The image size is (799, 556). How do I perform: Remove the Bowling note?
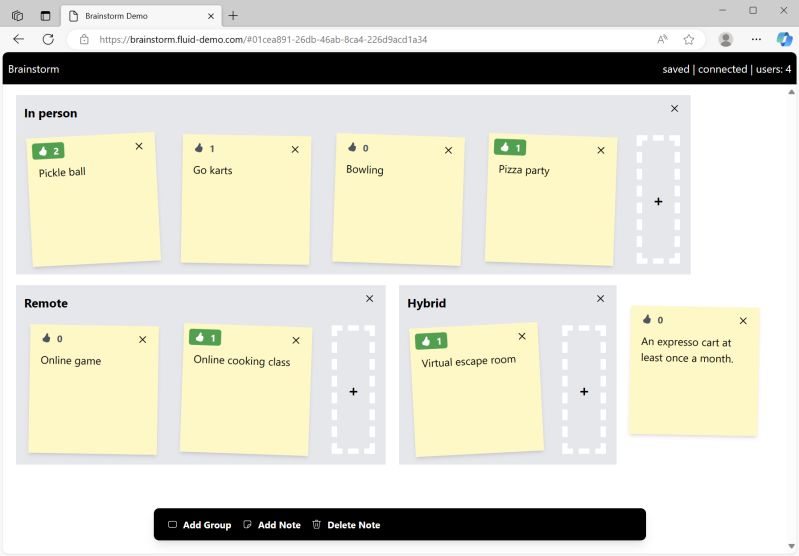(448, 150)
